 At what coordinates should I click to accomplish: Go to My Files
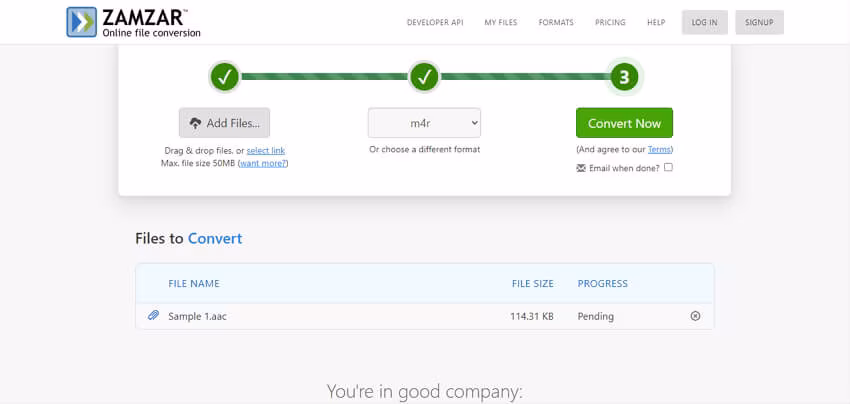500,22
